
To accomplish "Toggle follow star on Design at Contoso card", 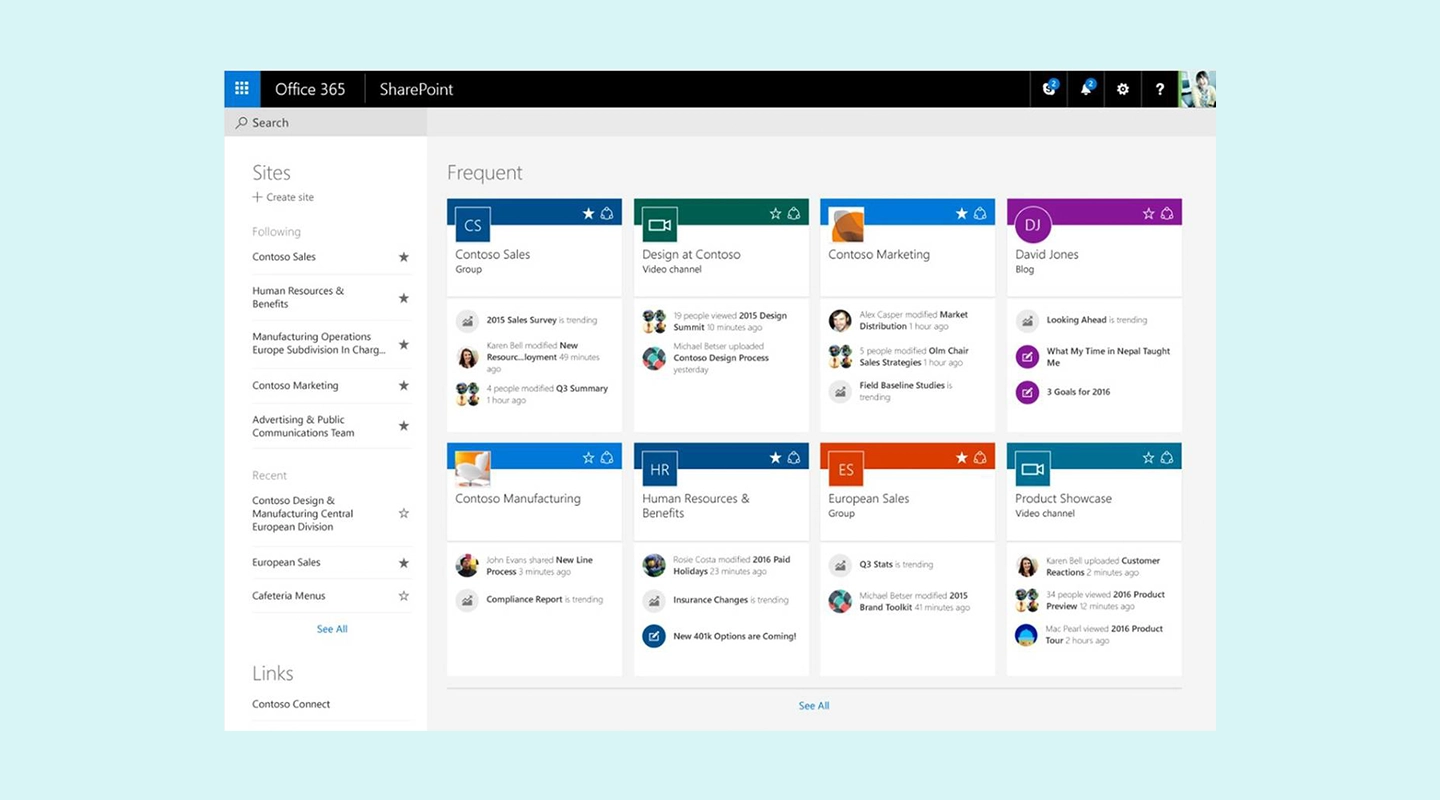I will click(x=775, y=213).
